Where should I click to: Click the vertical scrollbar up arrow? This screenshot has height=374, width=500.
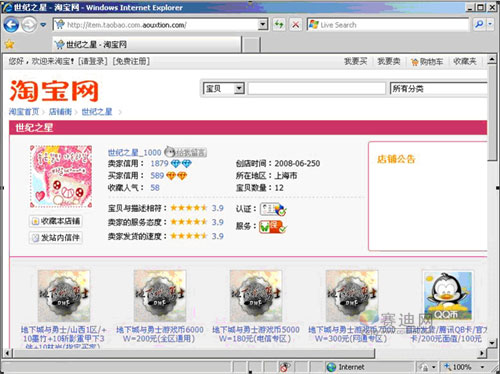click(492, 60)
